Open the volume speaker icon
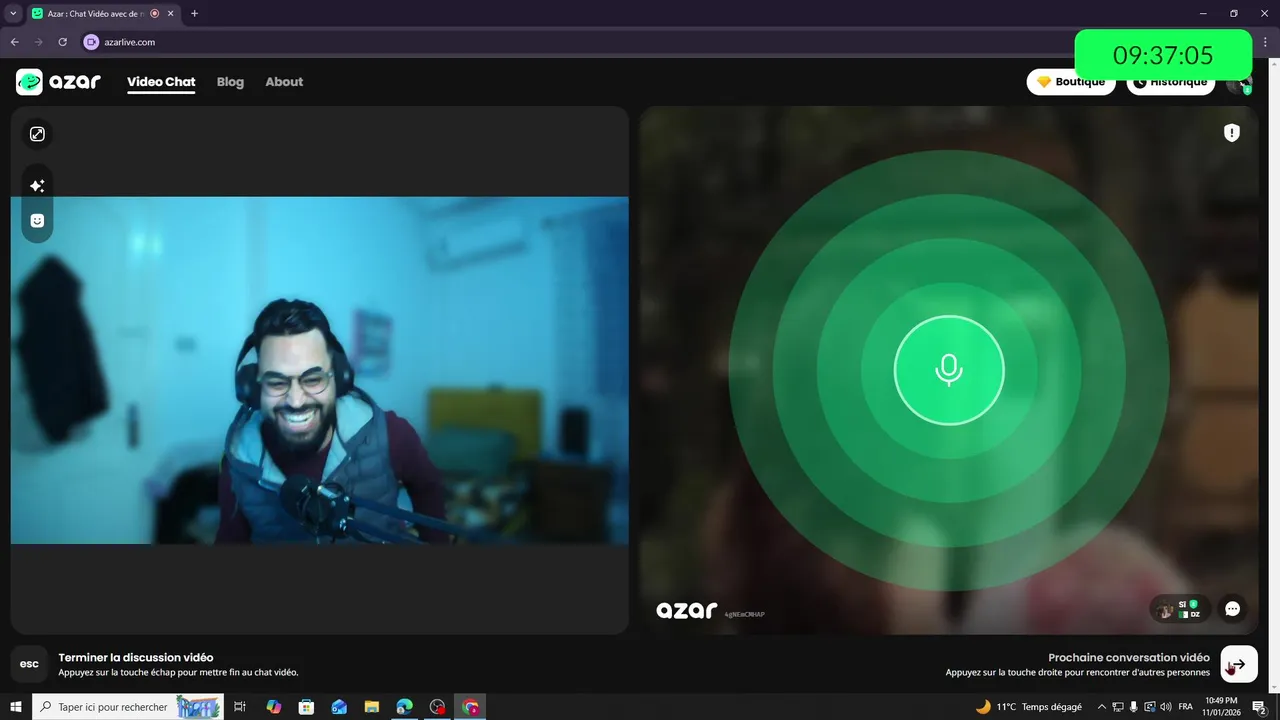The height and width of the screenshot is (720, 1280). coord(1166,707)
